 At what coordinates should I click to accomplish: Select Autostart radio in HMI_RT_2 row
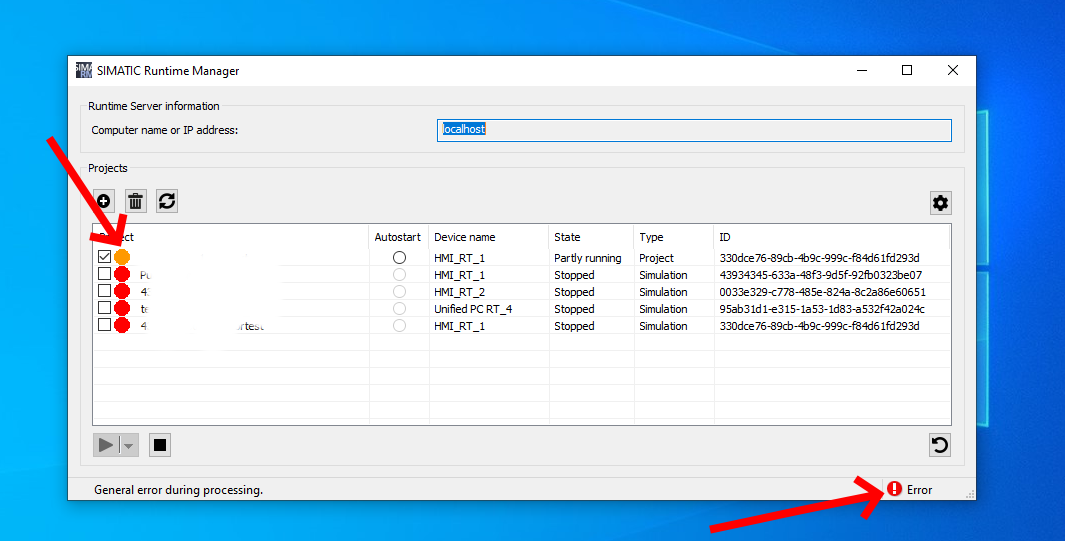[399, 291]
